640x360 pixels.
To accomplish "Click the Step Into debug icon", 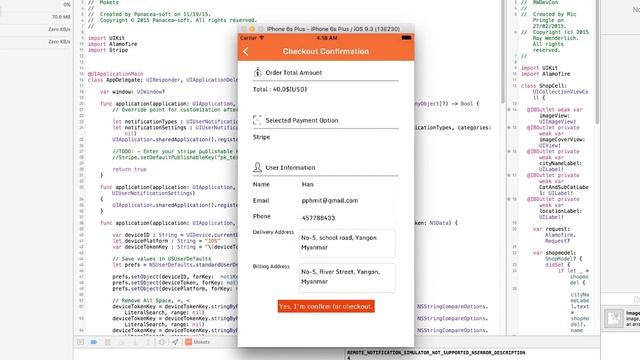I will tap(135, 342).
